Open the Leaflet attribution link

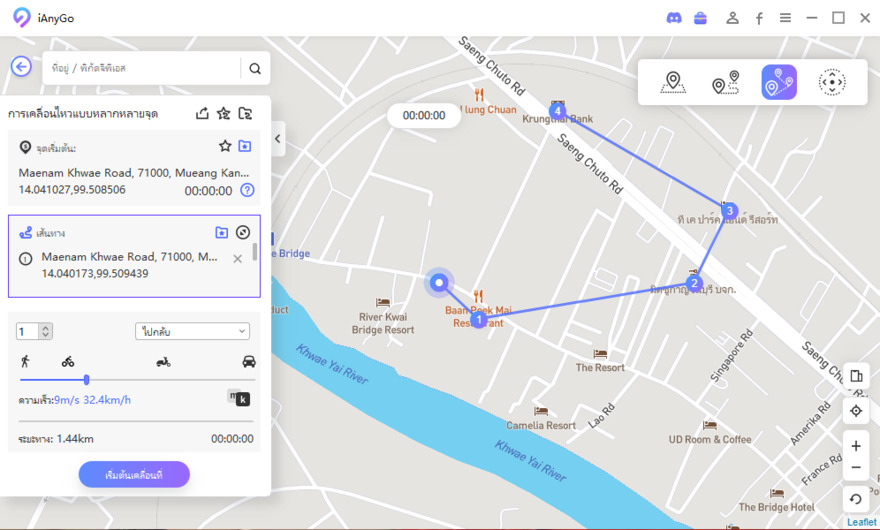(861, 522)
